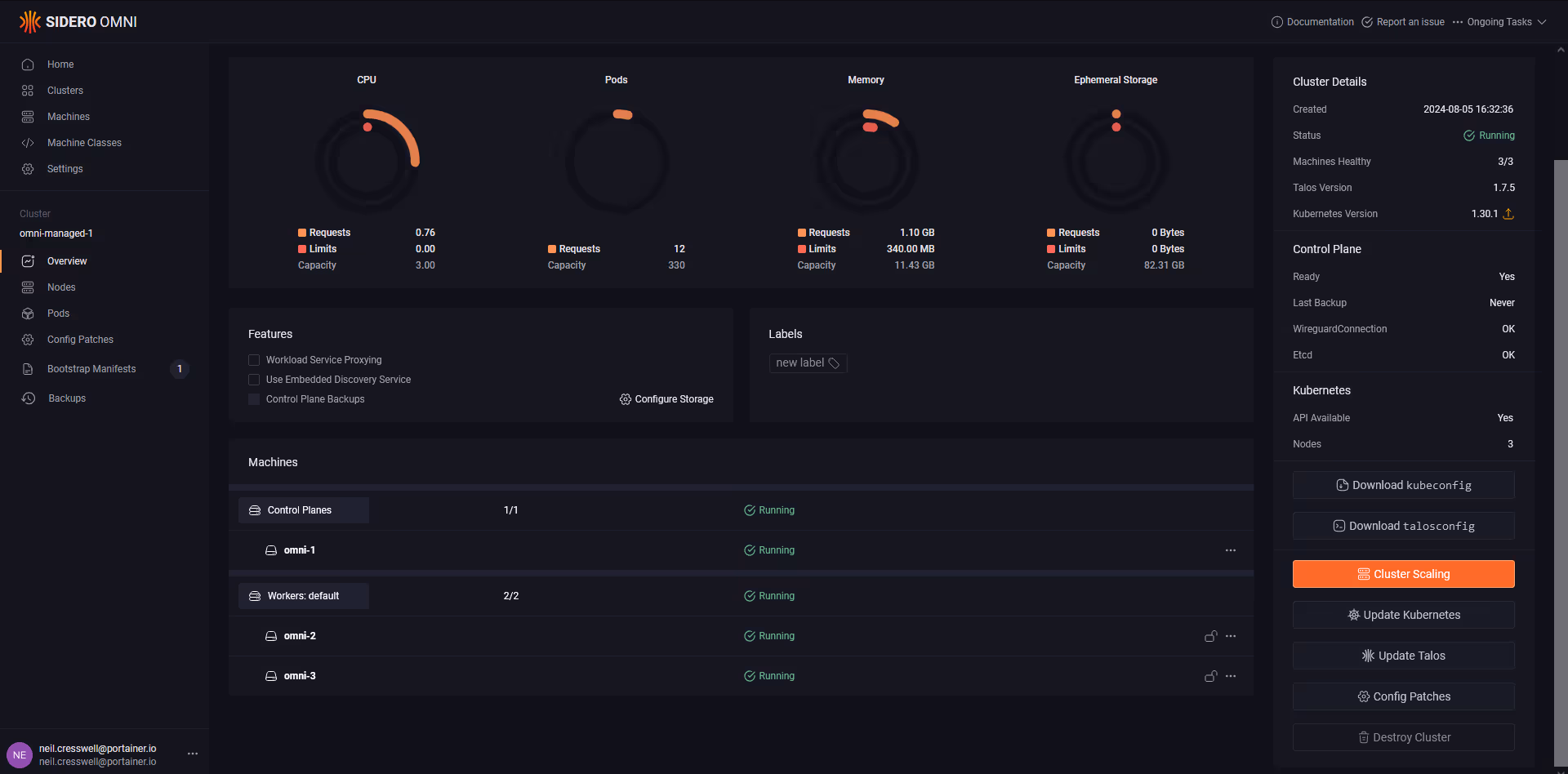The image size is (1568, 774).
Task: Click the Configure Storage gear icon
Action: click(x=626, y=399)
